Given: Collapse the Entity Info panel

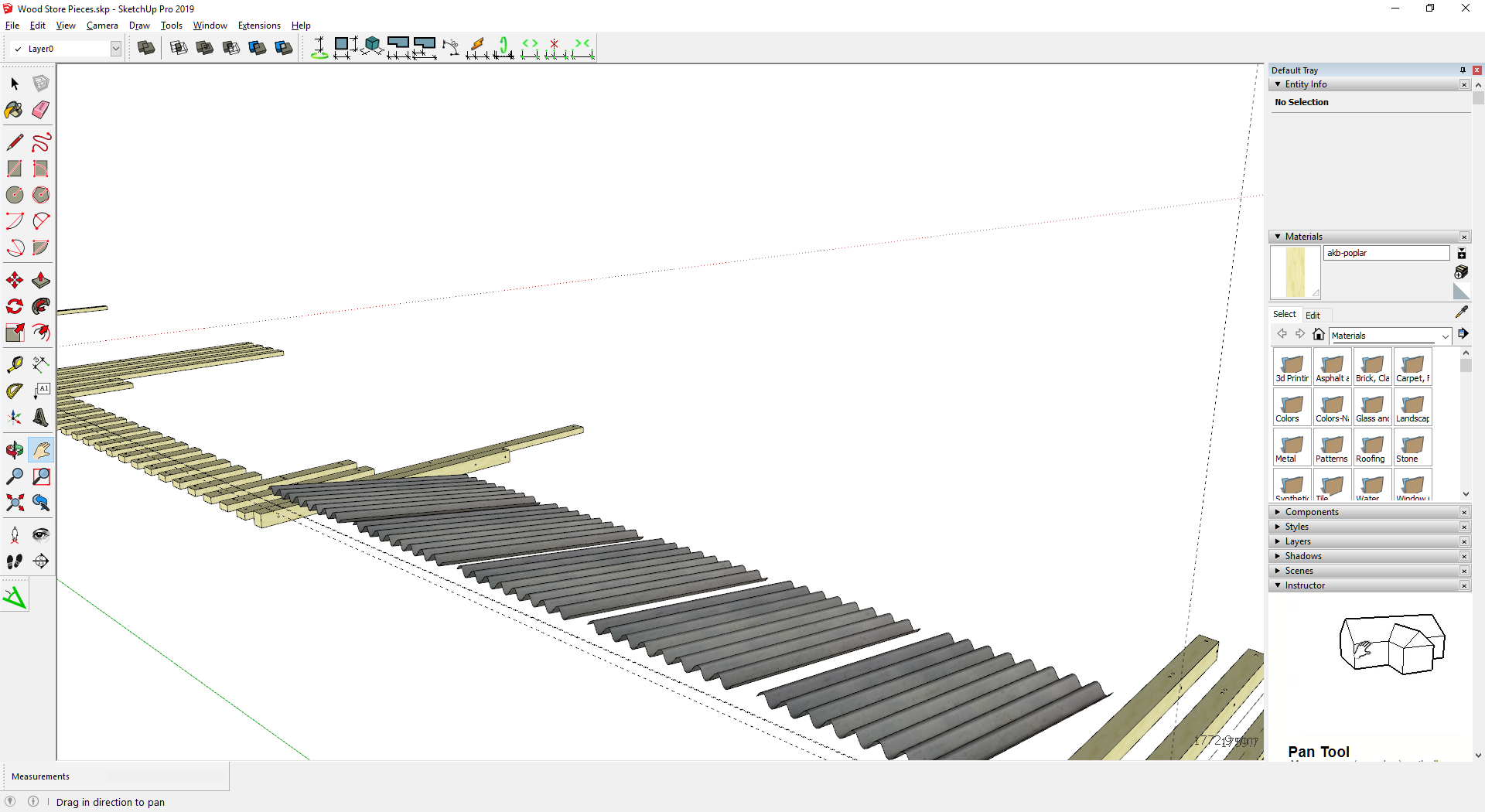Looking at the screenshot, I should [1278, 84].
